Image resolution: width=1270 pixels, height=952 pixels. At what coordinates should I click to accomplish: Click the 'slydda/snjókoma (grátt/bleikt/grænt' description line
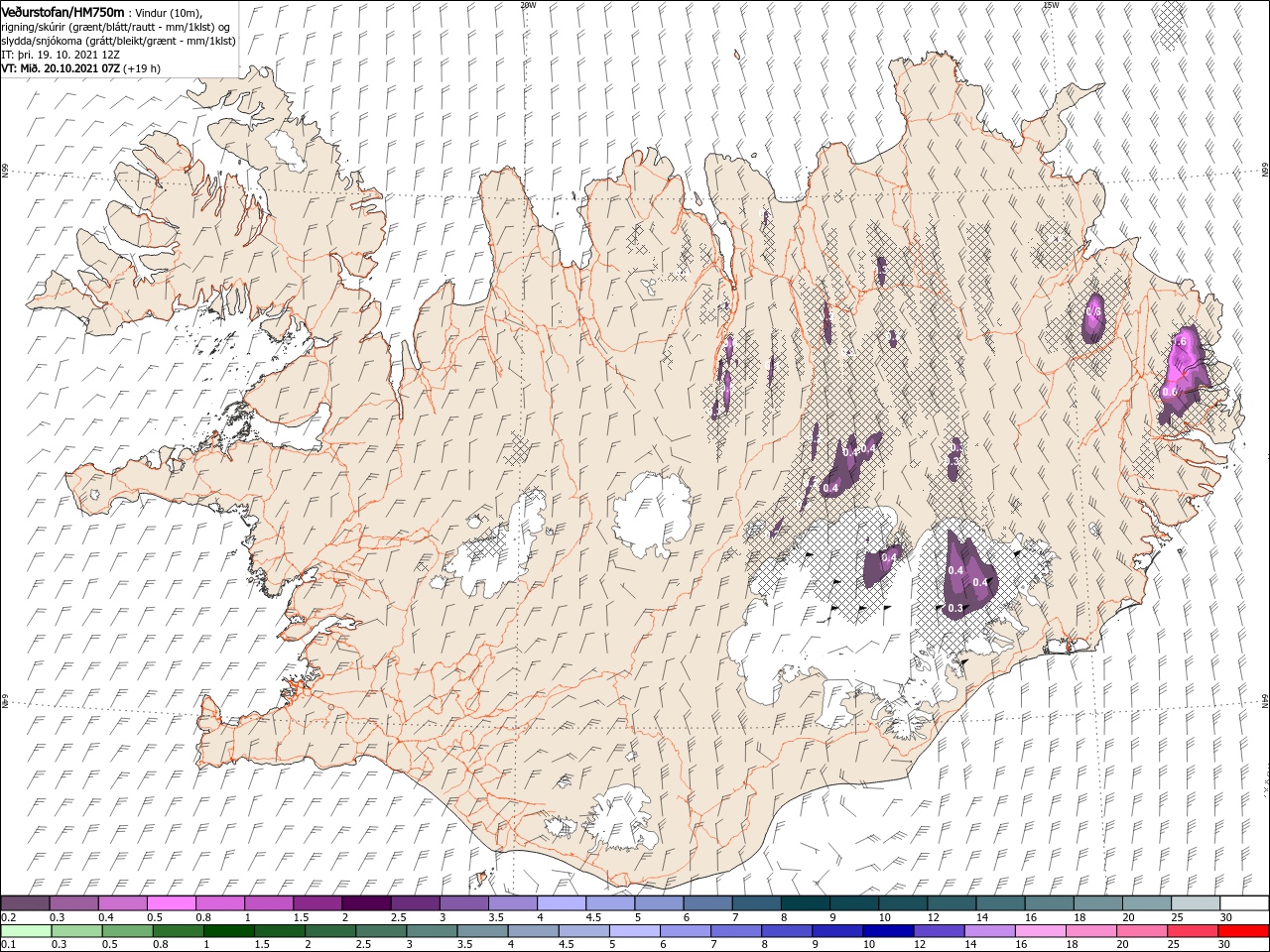pos(118,41)
